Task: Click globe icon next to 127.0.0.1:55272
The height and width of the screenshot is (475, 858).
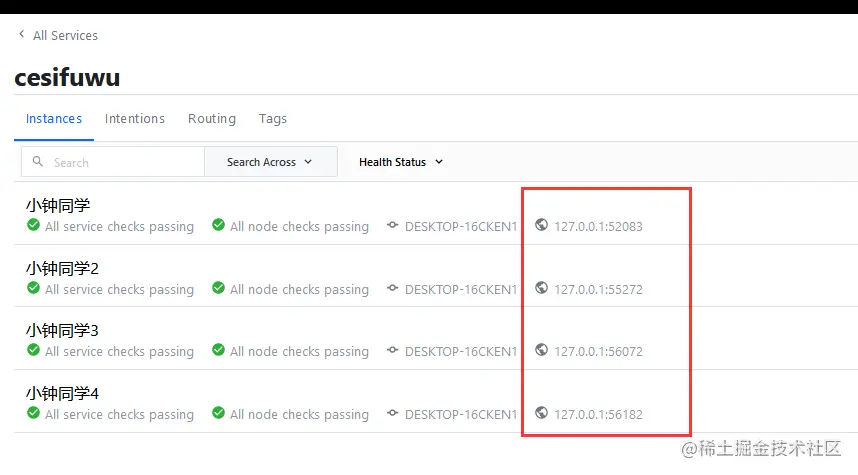Action: coord(541,288)
